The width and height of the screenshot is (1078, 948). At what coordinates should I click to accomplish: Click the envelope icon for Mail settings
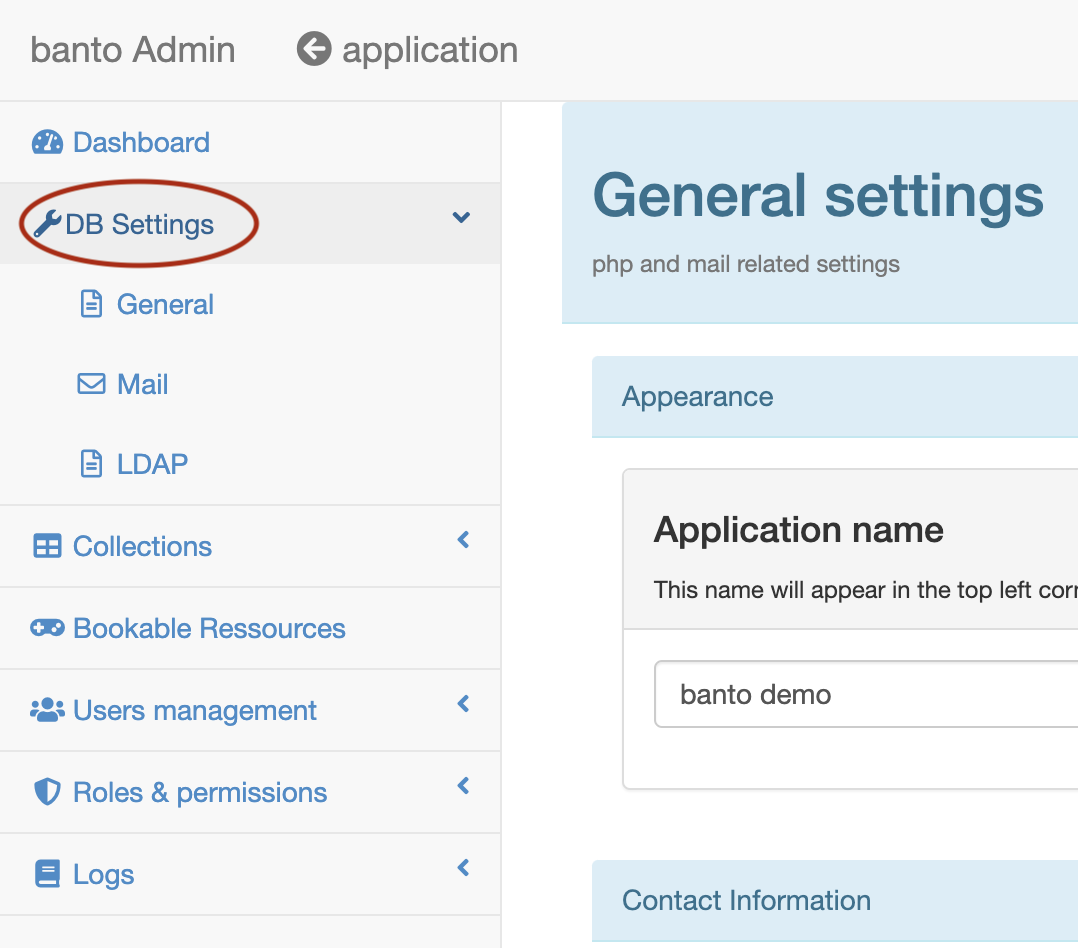(x=90, y=384)
